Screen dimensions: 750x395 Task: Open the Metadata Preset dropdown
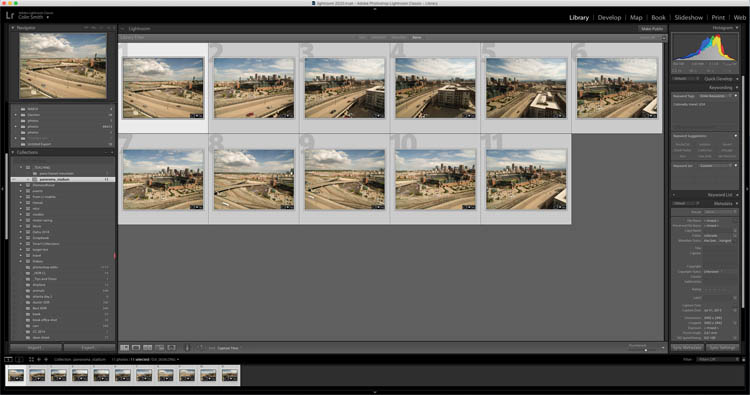pos(719,212)
